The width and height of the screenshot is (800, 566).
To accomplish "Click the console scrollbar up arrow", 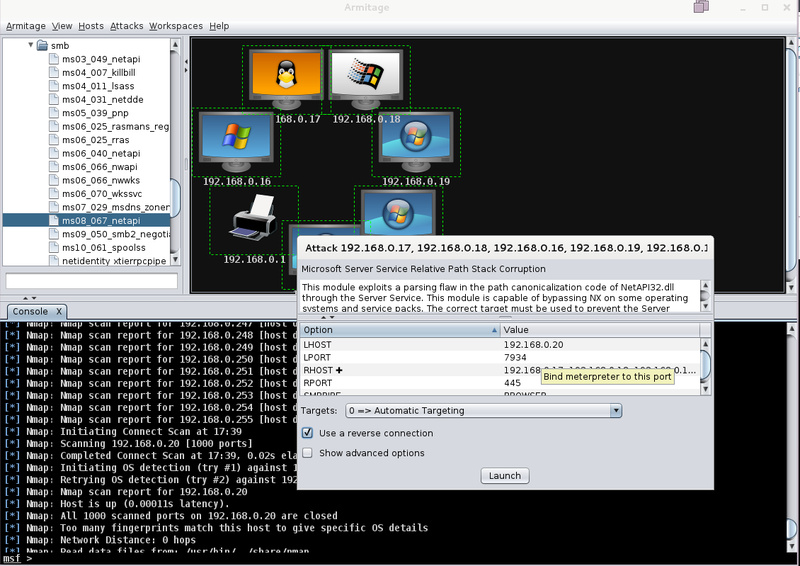I will tap(791, 328).
